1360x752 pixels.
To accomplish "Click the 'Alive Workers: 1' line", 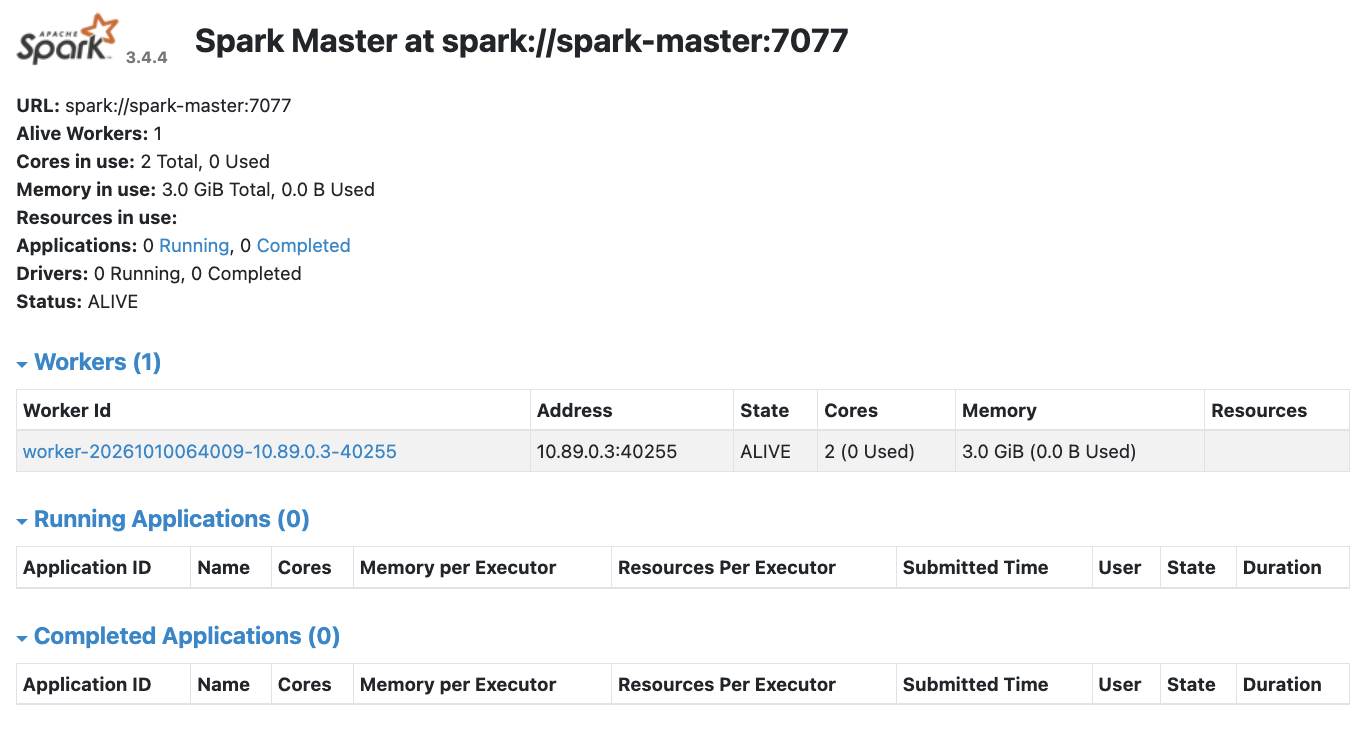I will tap(90, 134).
